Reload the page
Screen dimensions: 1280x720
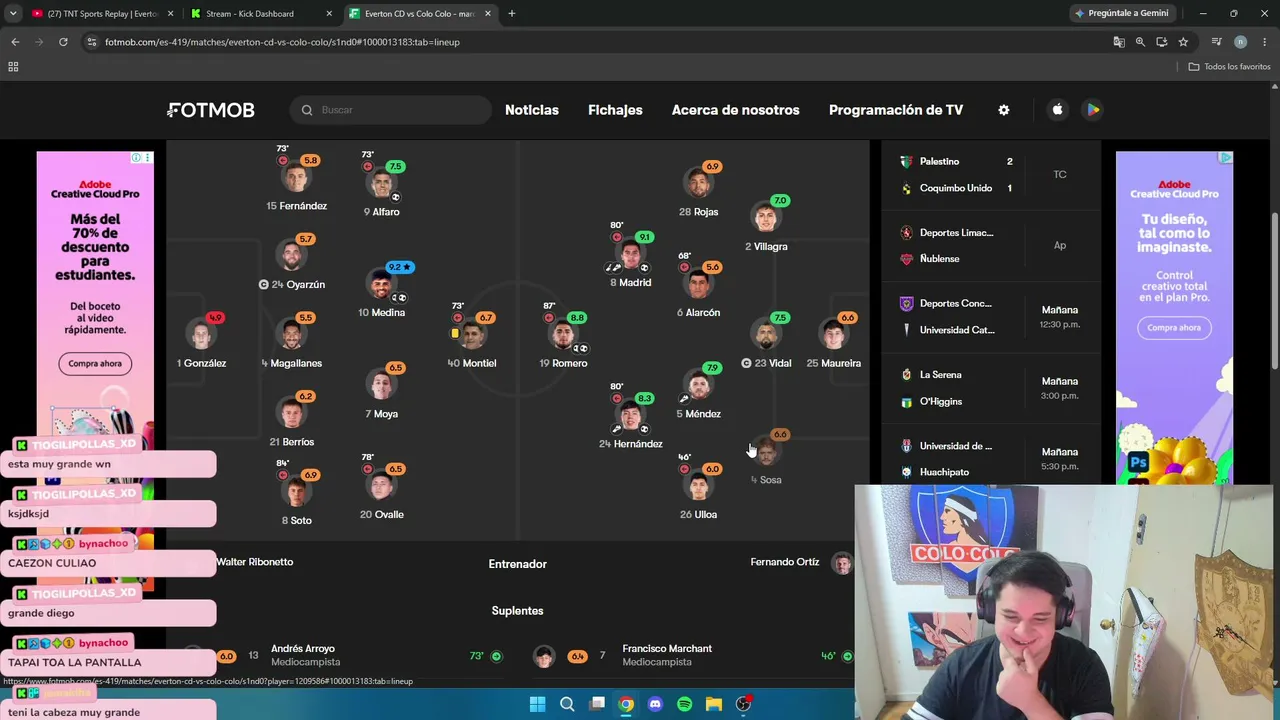63,42
